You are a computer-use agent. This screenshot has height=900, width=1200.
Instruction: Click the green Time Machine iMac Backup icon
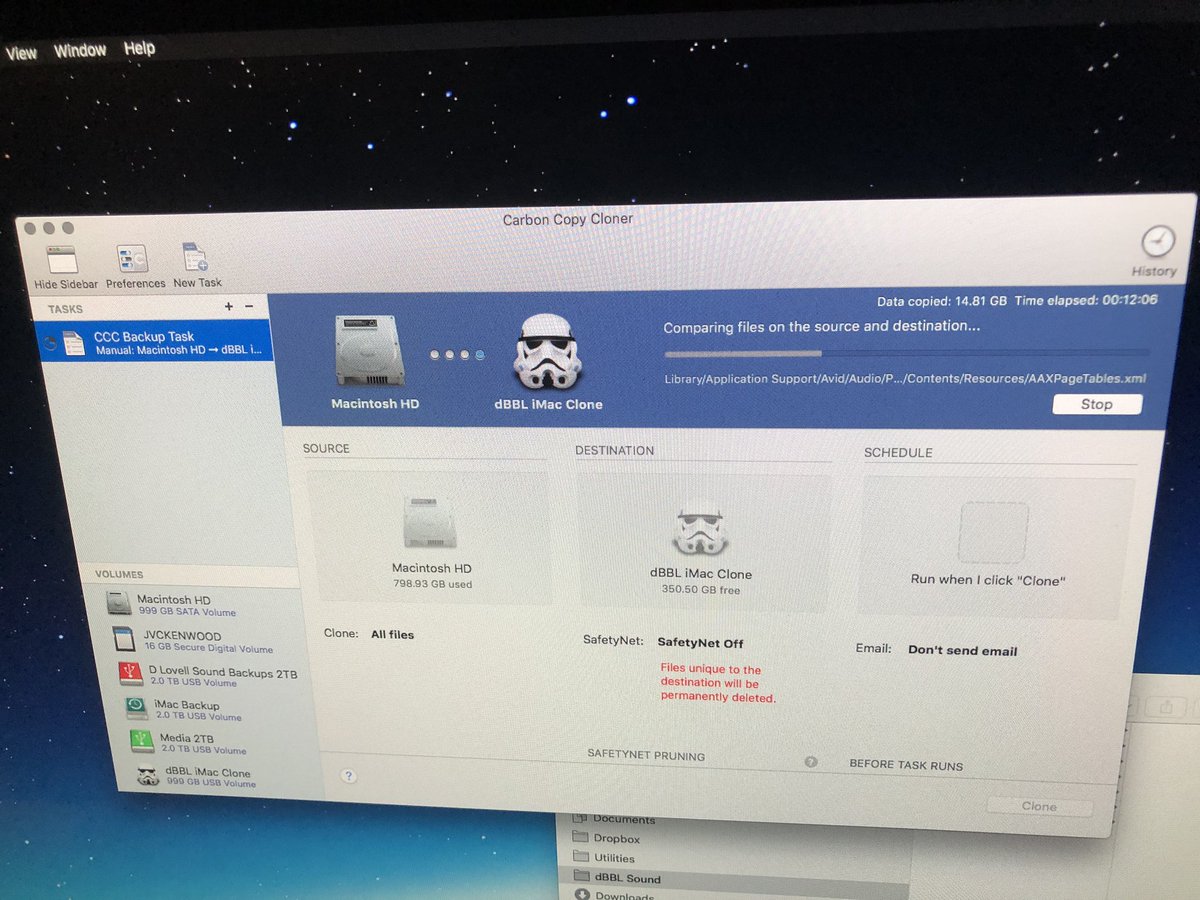click(137, 708)
